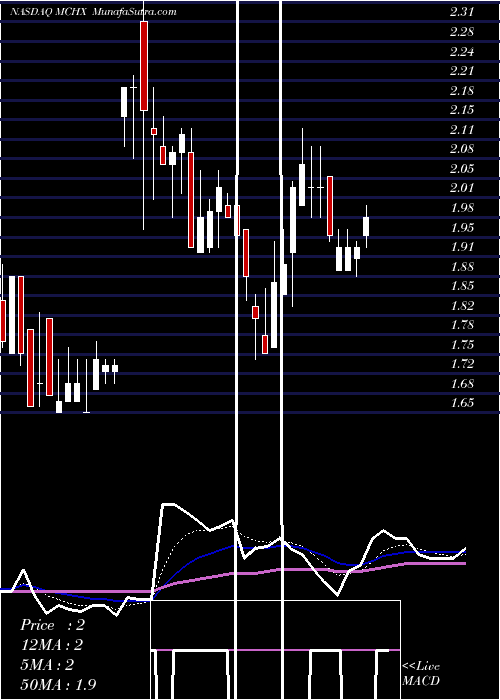The image size is (500, 700).
Task: Click the last white candlestick near 1.95
Action: tap(366, 226)
